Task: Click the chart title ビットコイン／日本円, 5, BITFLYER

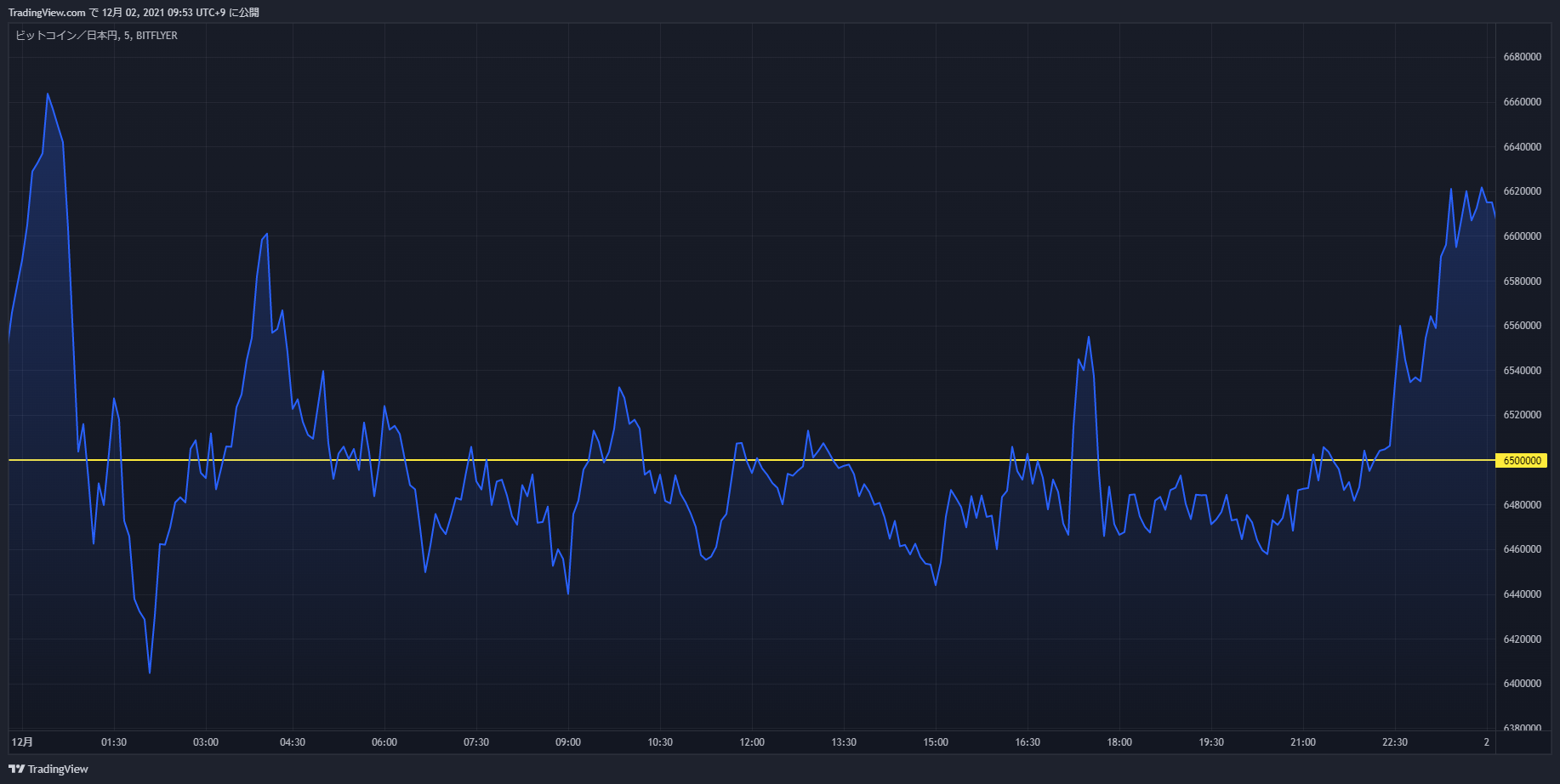Action: [x=96, y=36]
